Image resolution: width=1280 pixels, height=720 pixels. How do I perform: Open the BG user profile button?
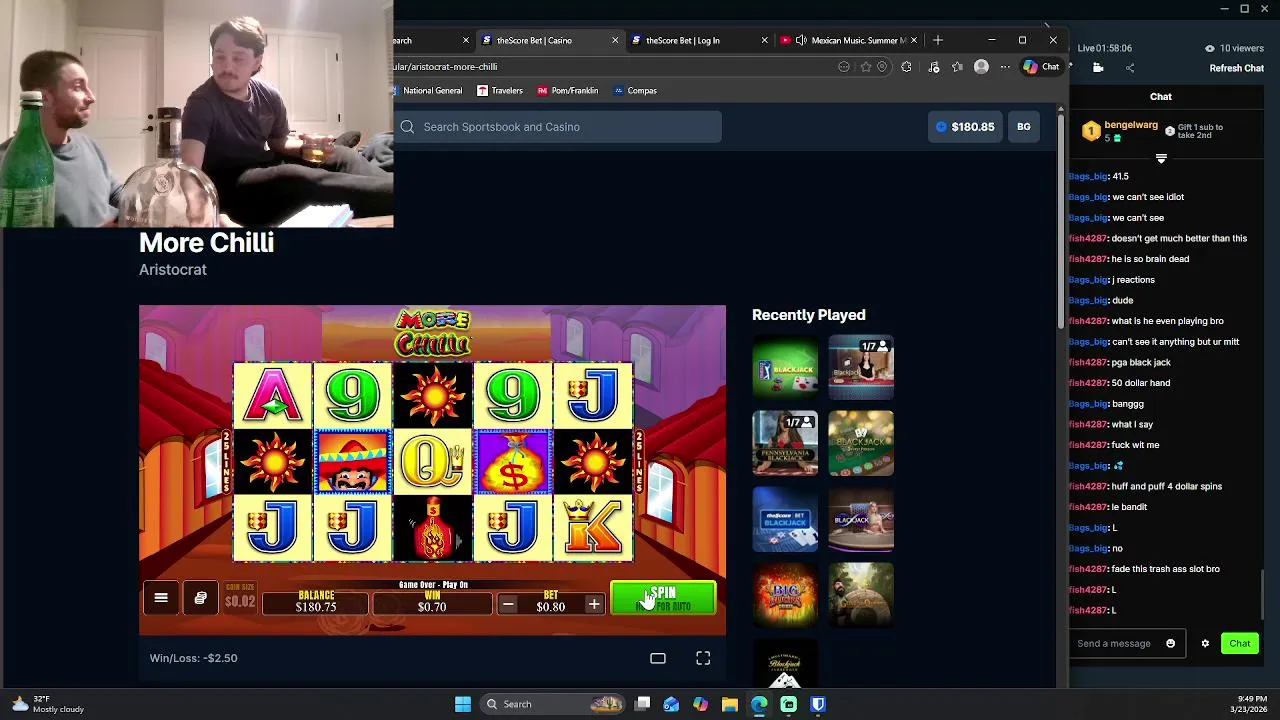coord(1024,127)
